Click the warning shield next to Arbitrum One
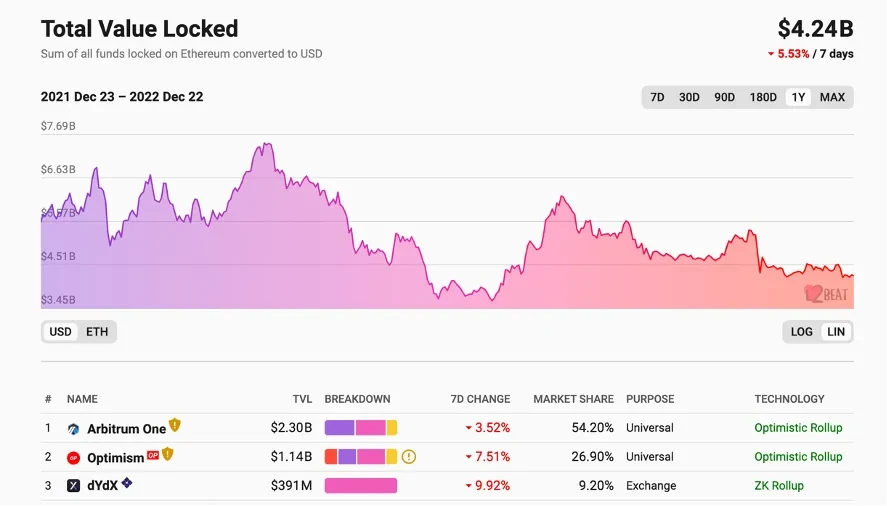The width and height of the screenshot is (887, 506). point(175,426)
